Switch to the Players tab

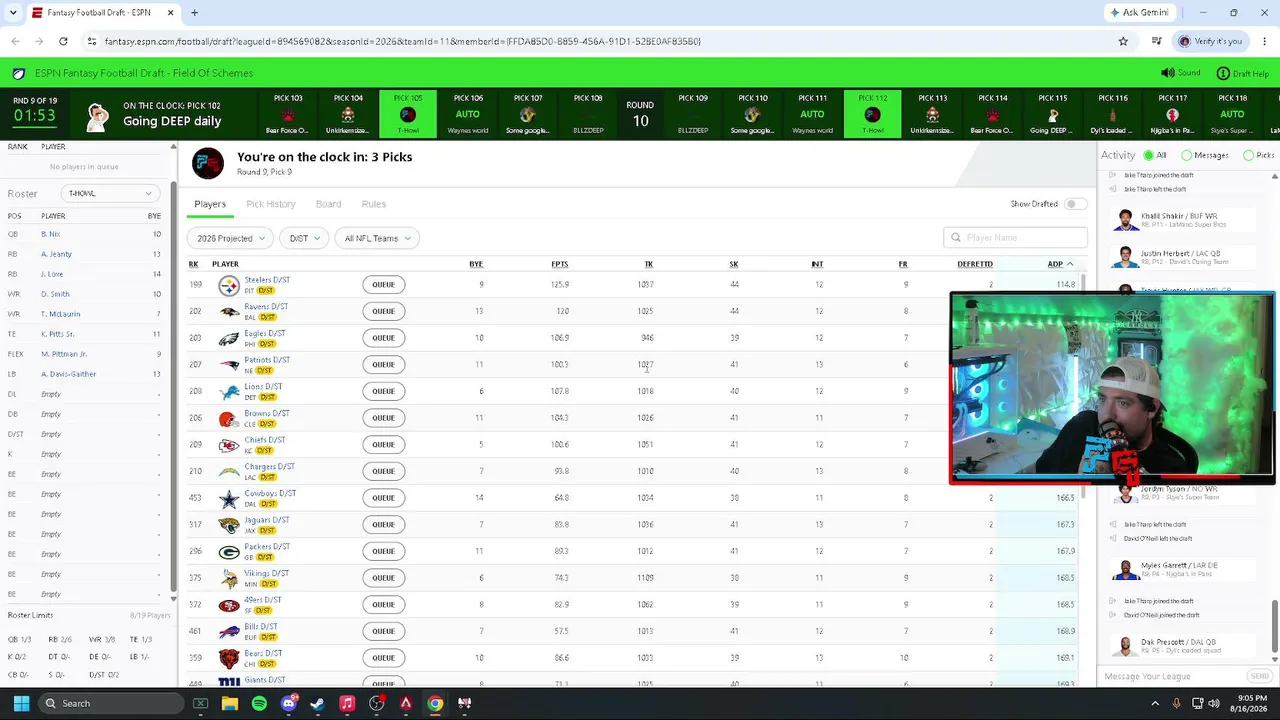point(210,204)
